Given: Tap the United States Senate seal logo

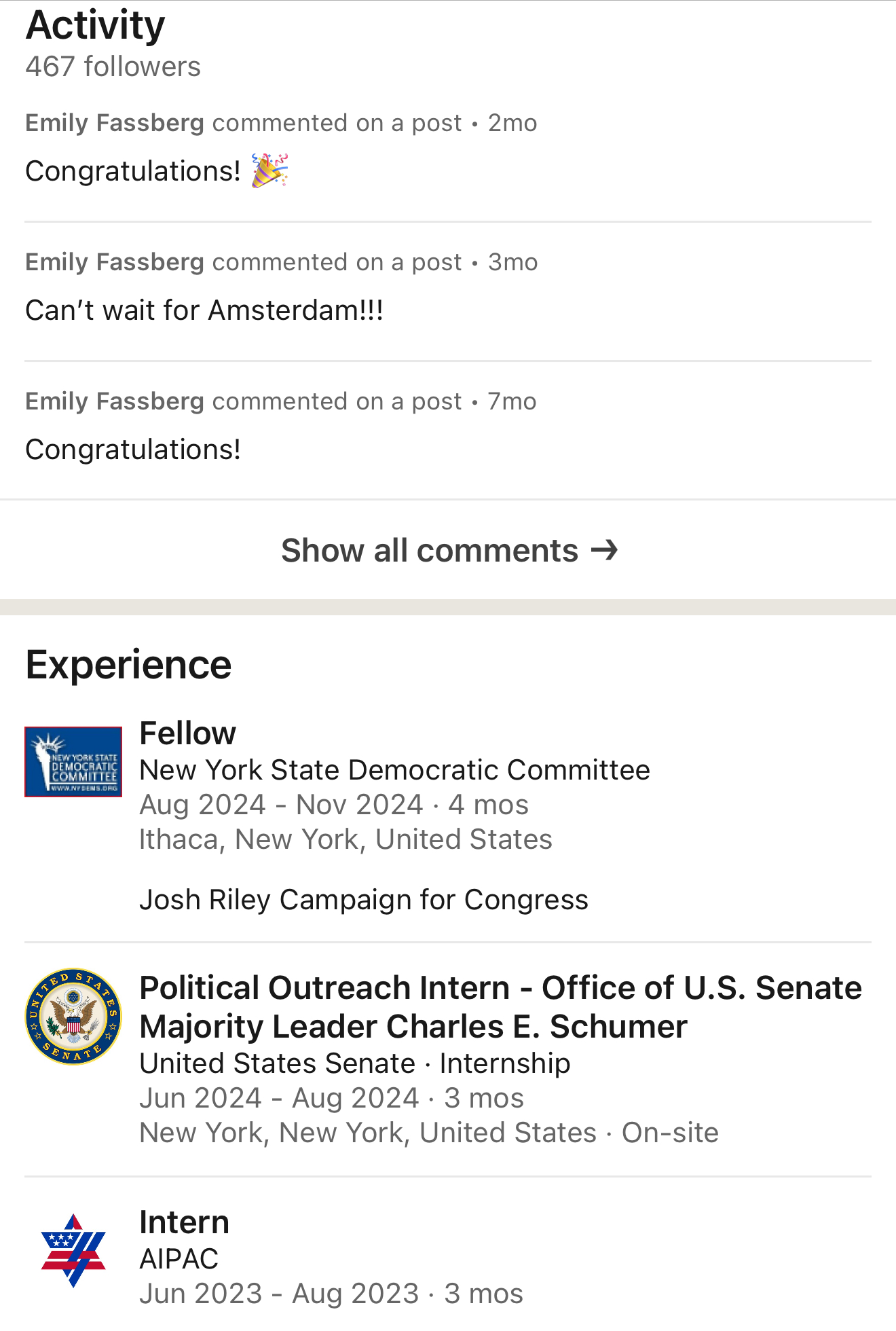Looking at the screenshot, I should pyautogui.click(x=73, y=1016).
